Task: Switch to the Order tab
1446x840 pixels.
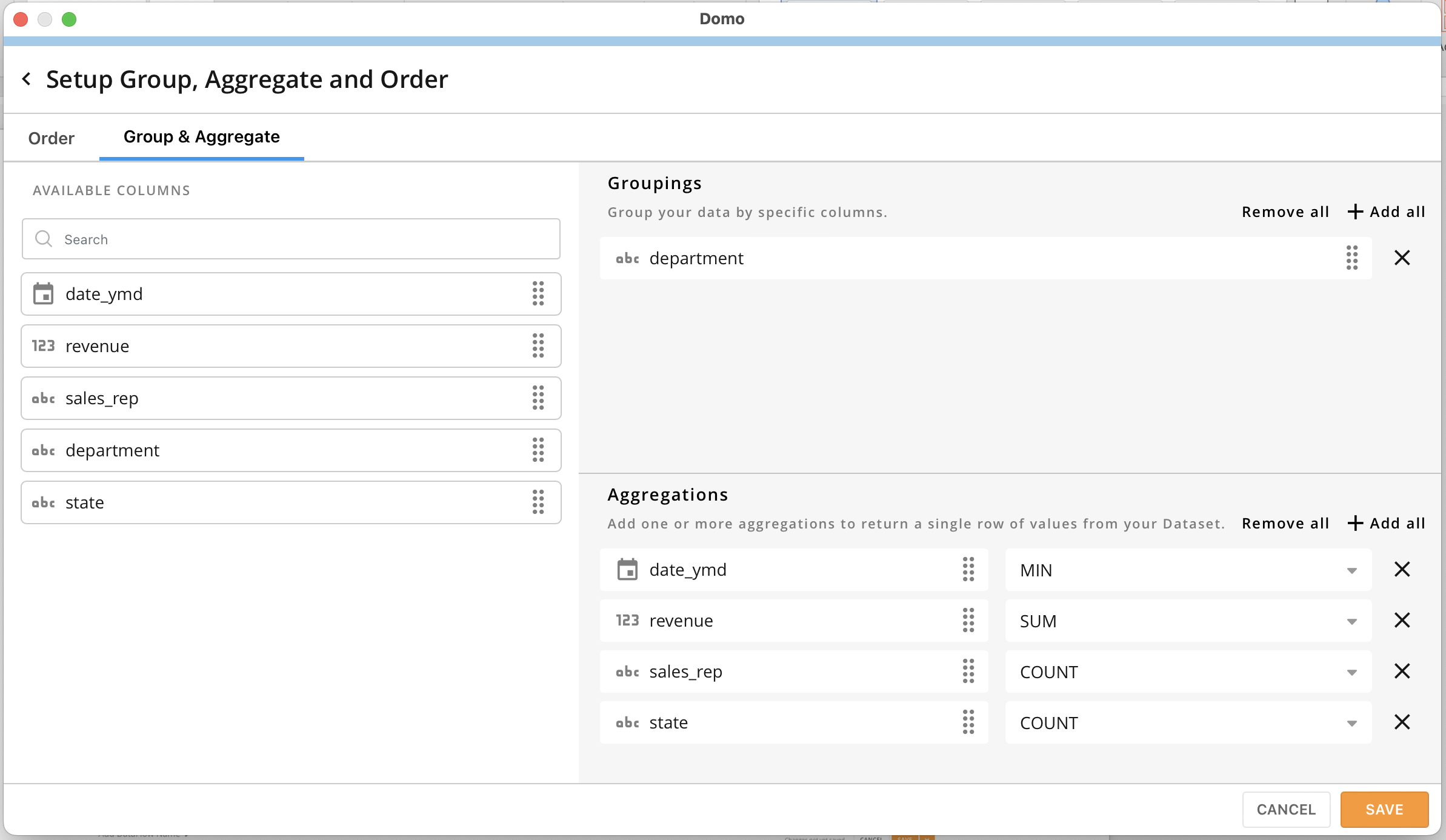Action: 52,138
